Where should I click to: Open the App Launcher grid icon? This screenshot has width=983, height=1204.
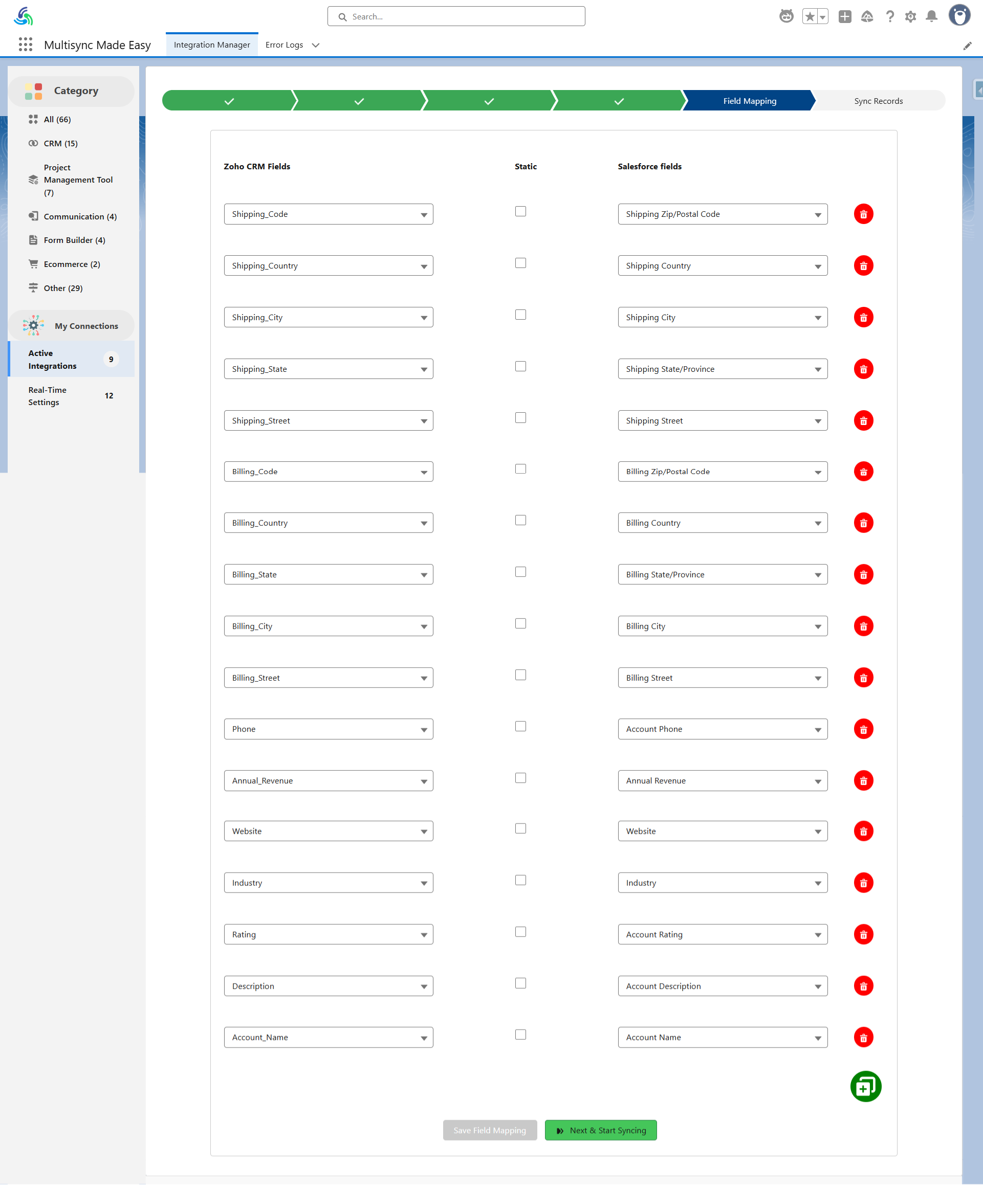(25, 44)
